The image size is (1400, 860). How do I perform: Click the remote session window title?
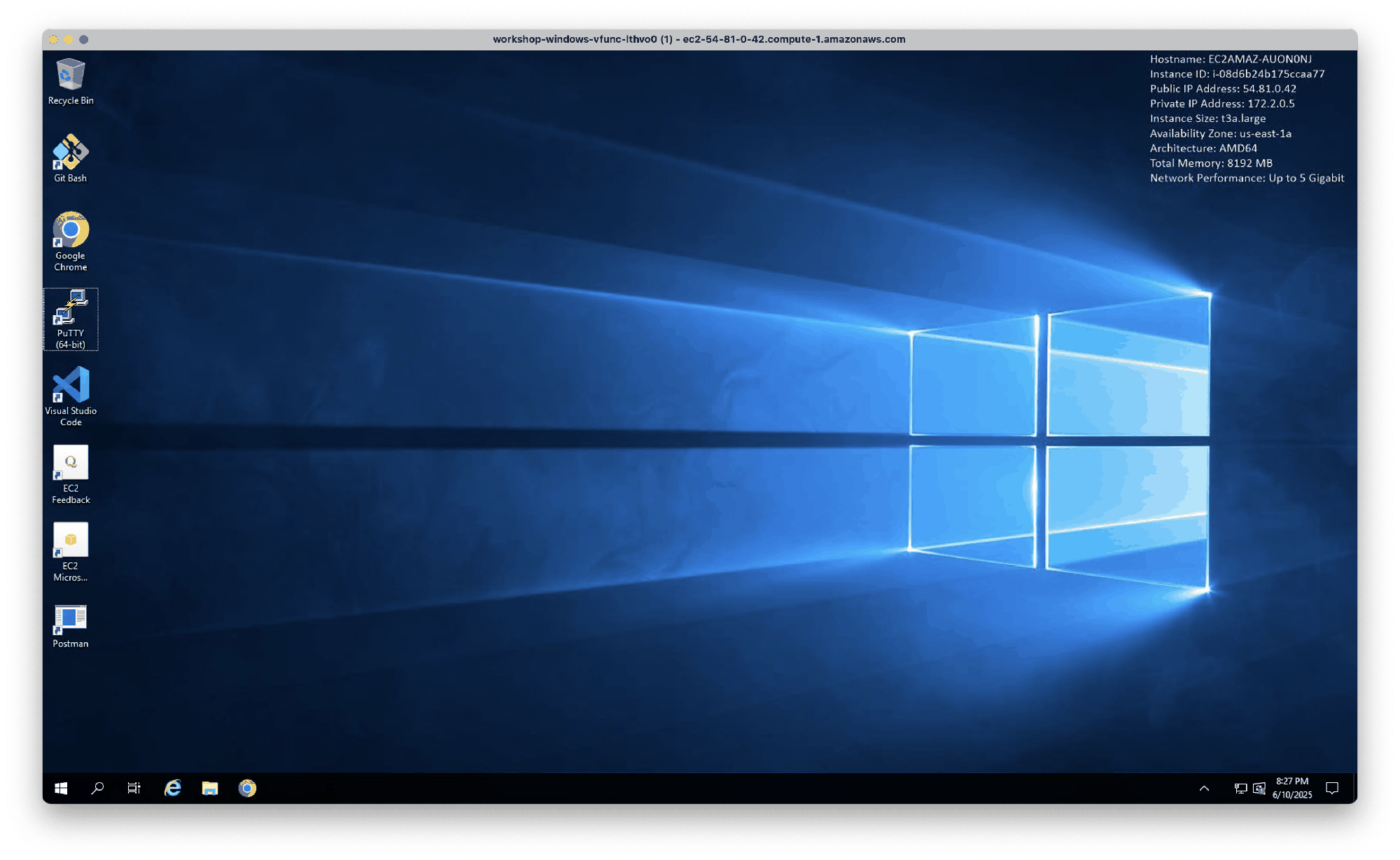699,39
